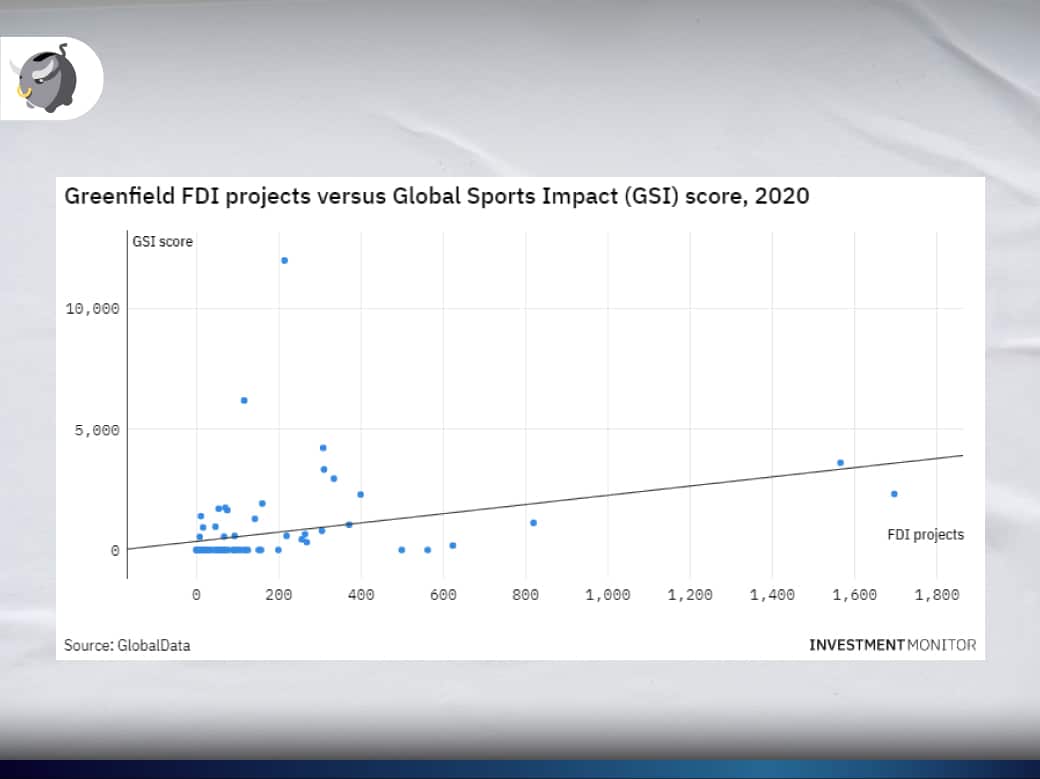This screenshot has height=779, width=1040.
Task: Open the 'Source: GlobalData' text
Action: point(127,645)
